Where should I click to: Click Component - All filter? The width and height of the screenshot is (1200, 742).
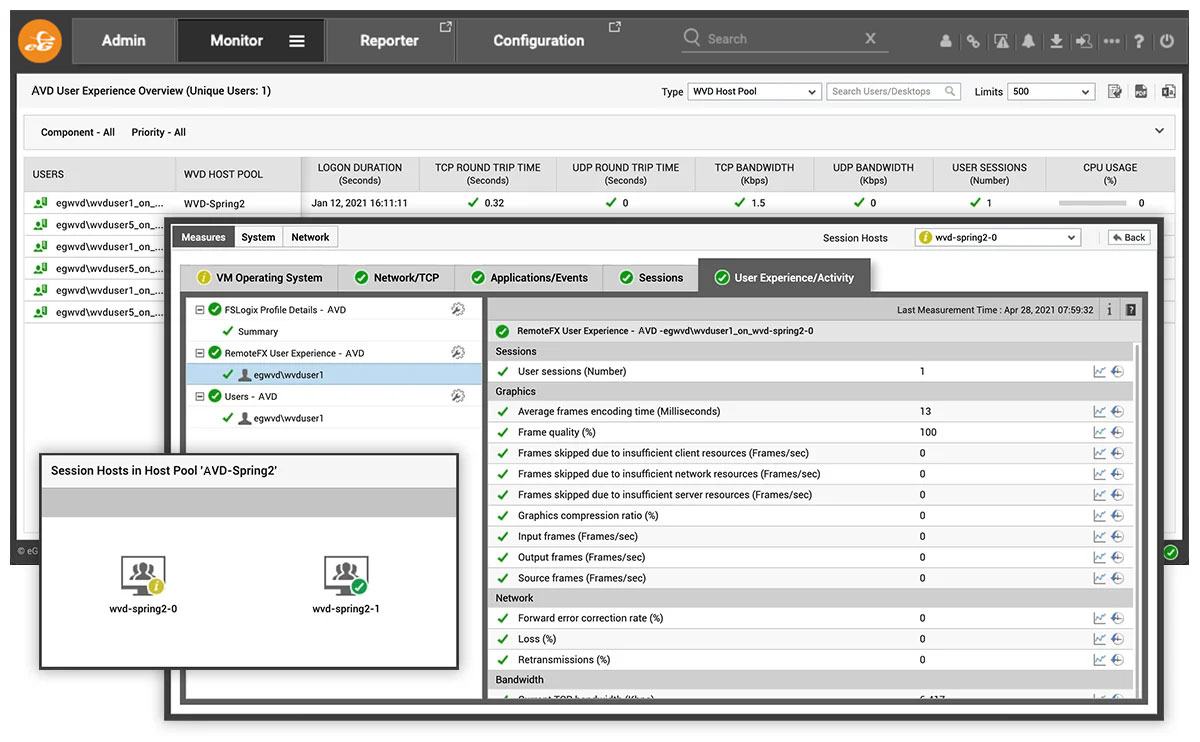coord(78,132)
